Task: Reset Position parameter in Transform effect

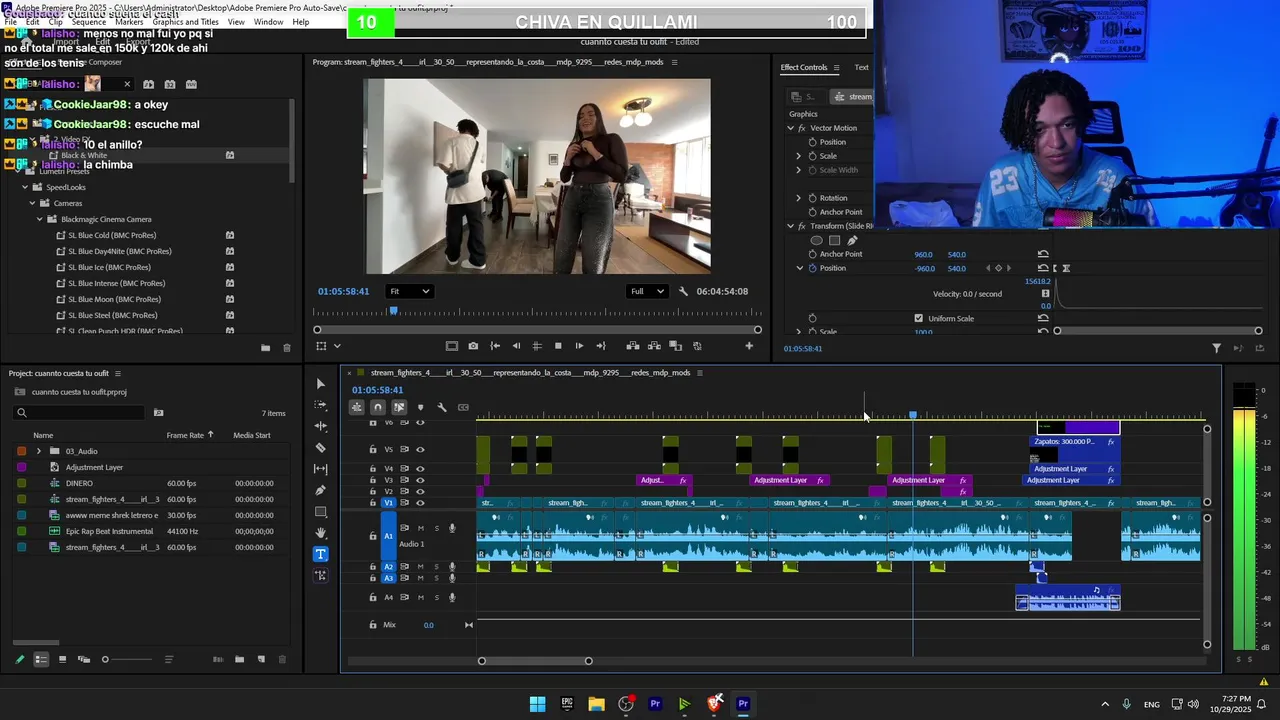Action: point(1043,268)
